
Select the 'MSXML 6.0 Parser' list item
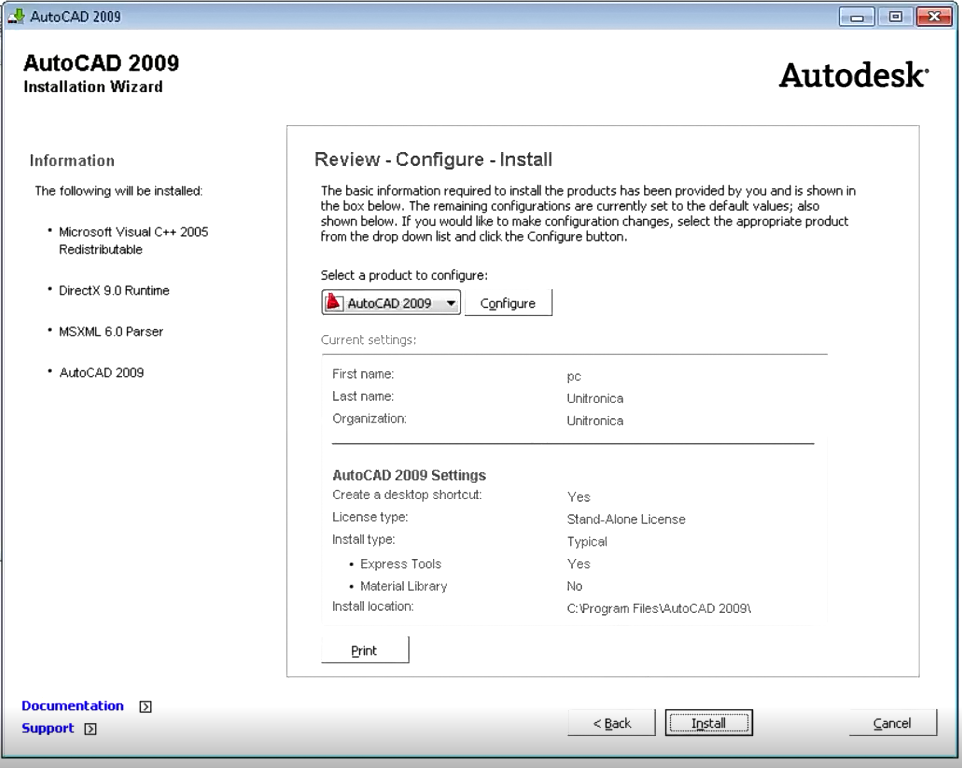[x=111, y=332]
